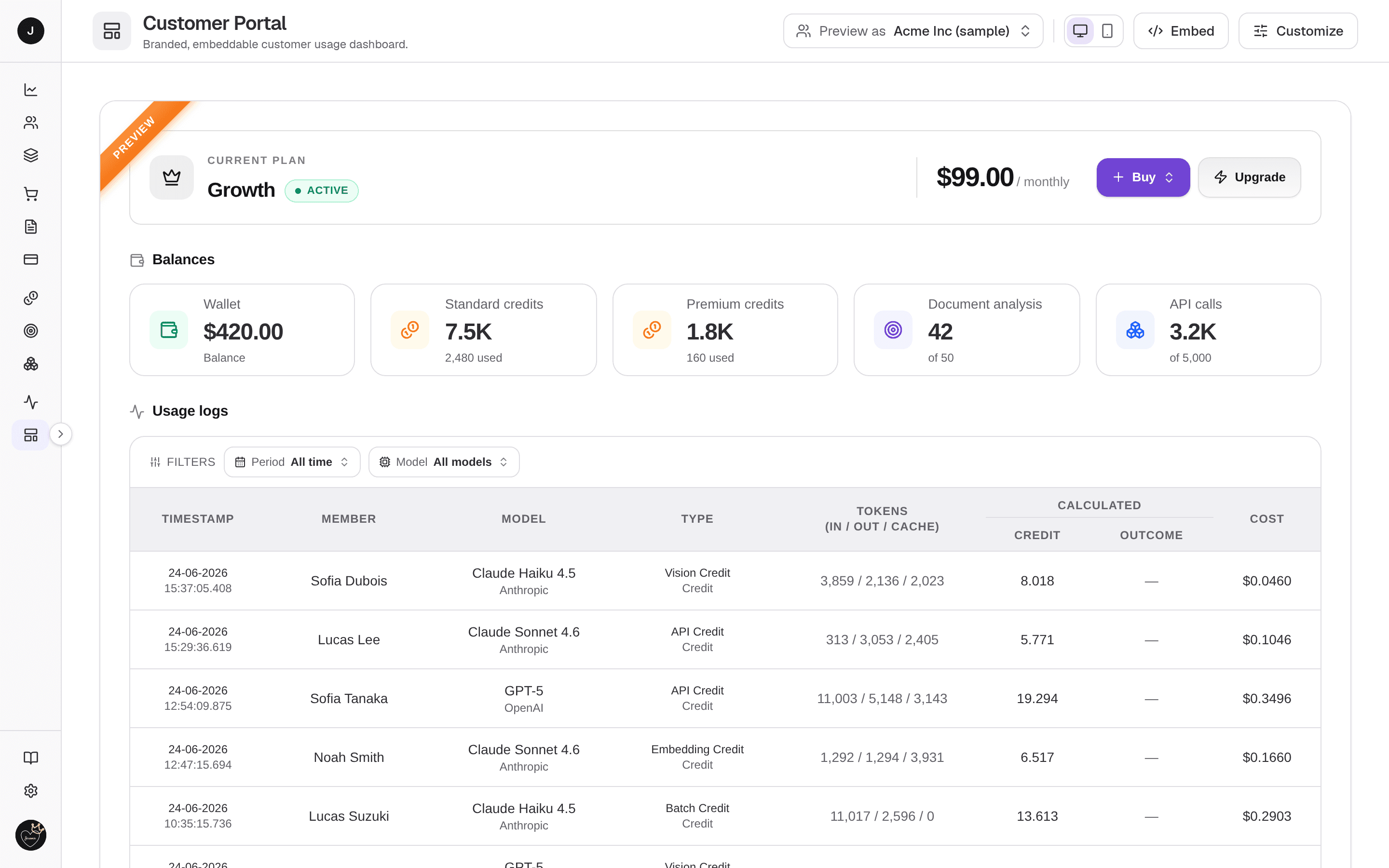Click the Document analysis target icon
The image size is (1389, 868).
(893, 330)
